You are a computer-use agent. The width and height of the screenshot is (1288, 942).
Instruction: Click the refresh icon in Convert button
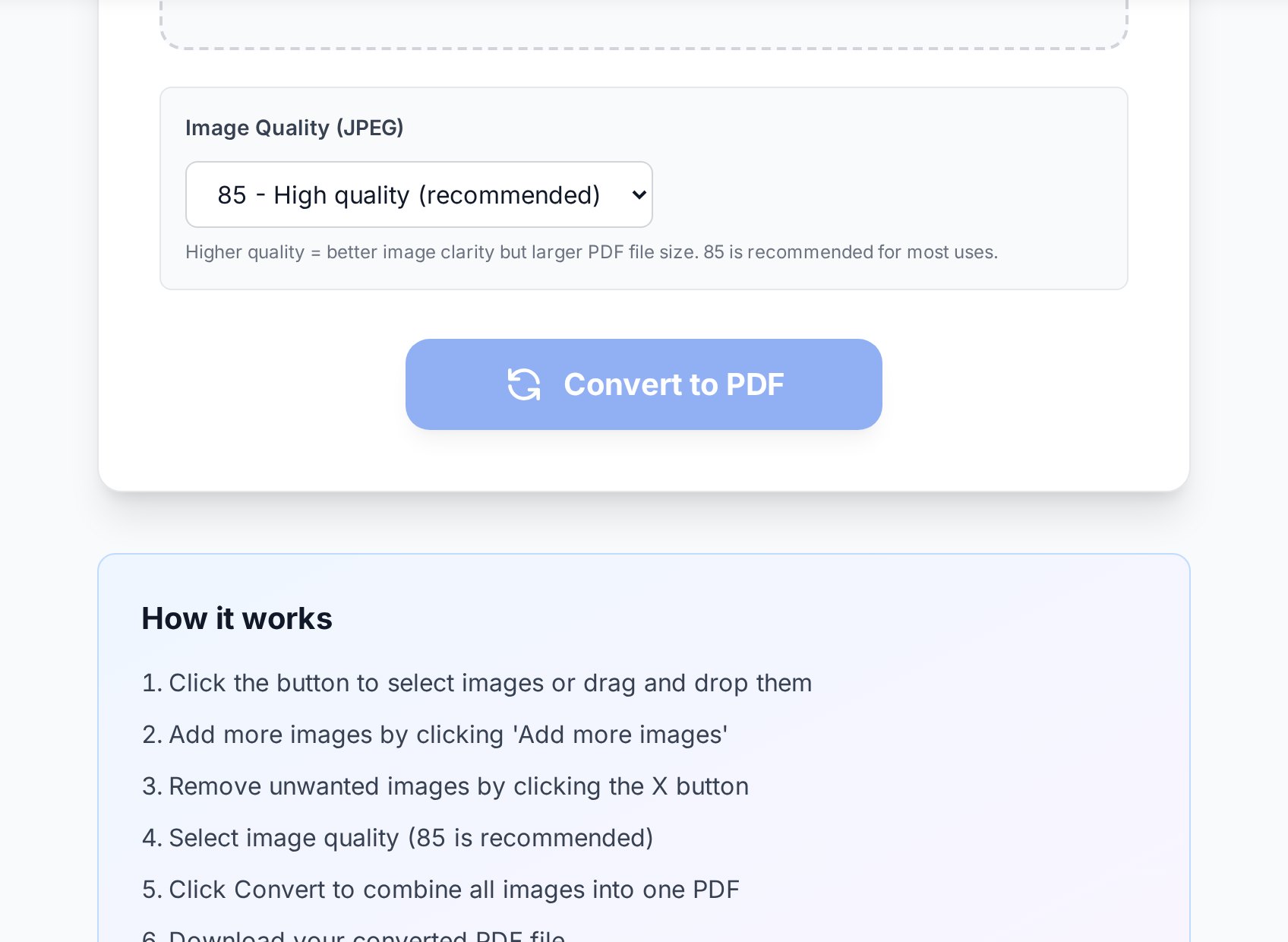524,384
